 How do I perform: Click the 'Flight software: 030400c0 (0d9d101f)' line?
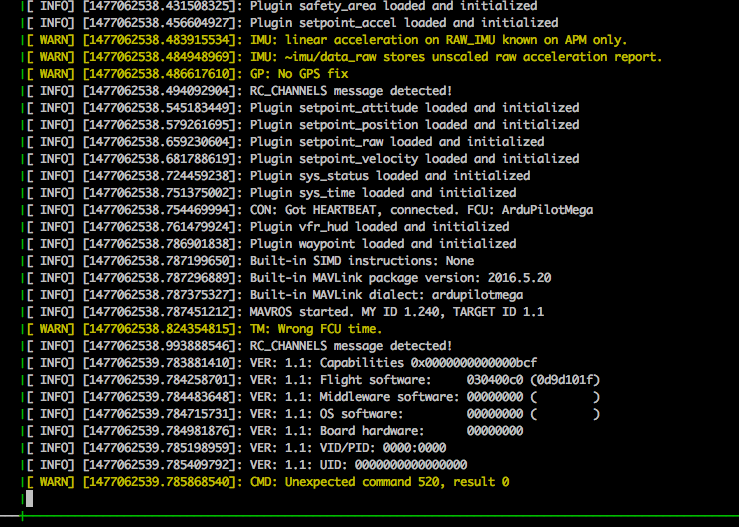pos(313,380)
